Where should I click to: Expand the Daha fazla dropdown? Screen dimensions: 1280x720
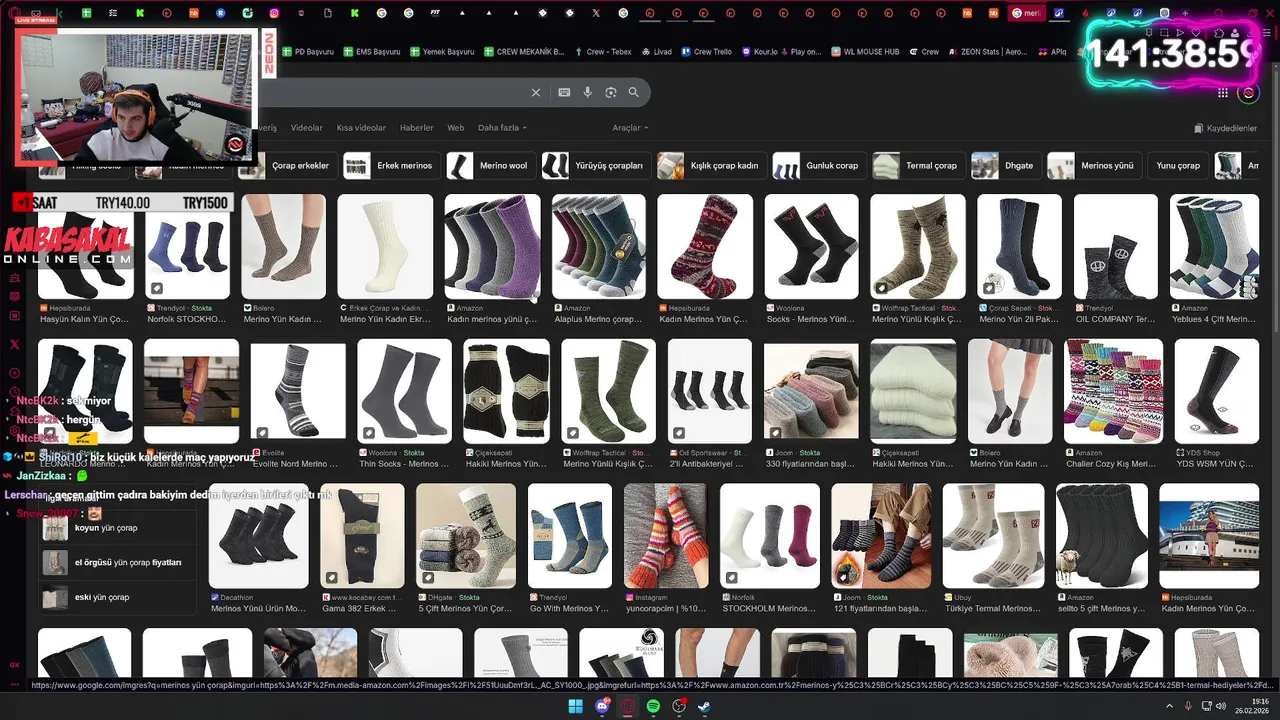[502, 128]
